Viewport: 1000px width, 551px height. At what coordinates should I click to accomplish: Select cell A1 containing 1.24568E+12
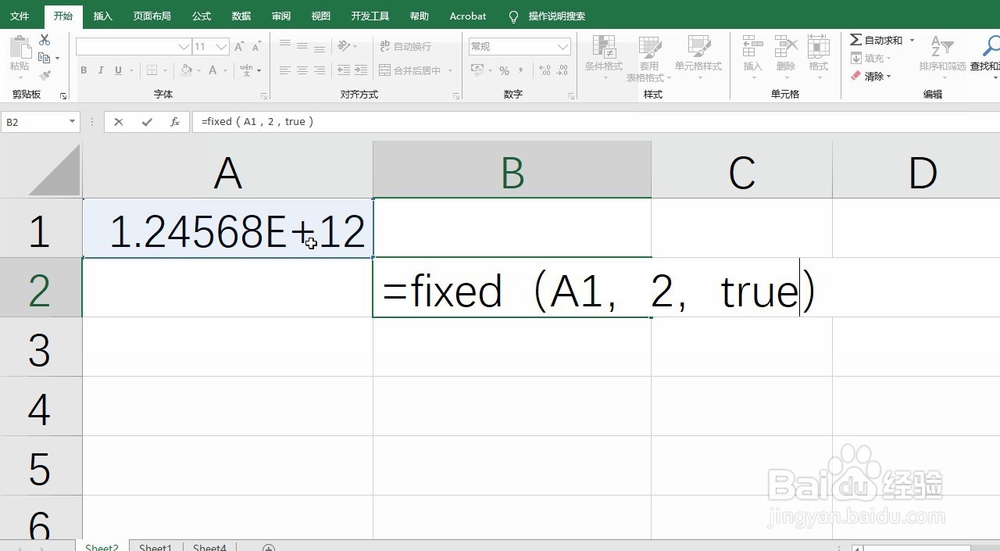(x=228, y=229)
